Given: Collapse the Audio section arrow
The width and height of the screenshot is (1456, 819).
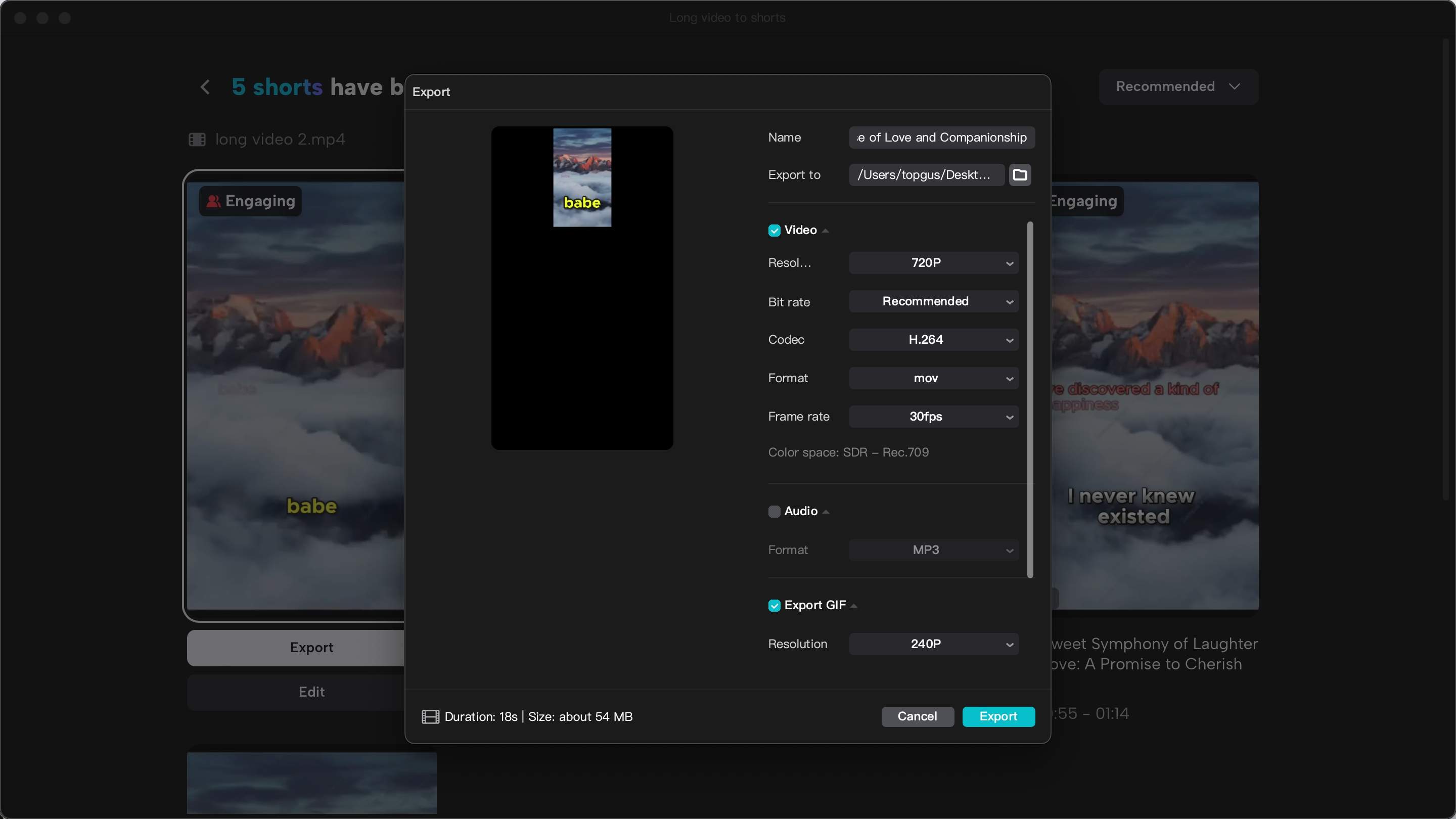Looking at the screenshot, I should (826, 512).
